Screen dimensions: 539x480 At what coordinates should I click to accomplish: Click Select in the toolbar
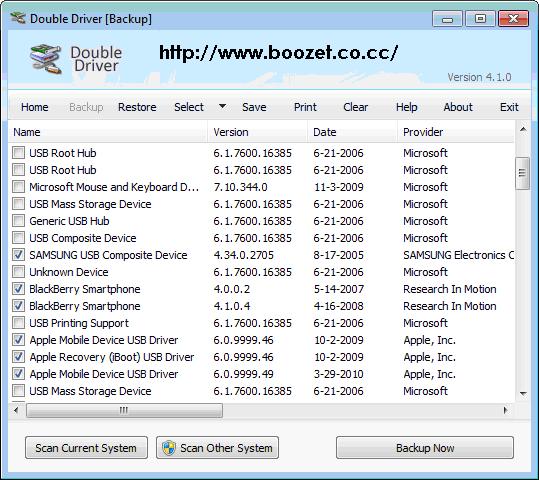(x=189, y=107)
